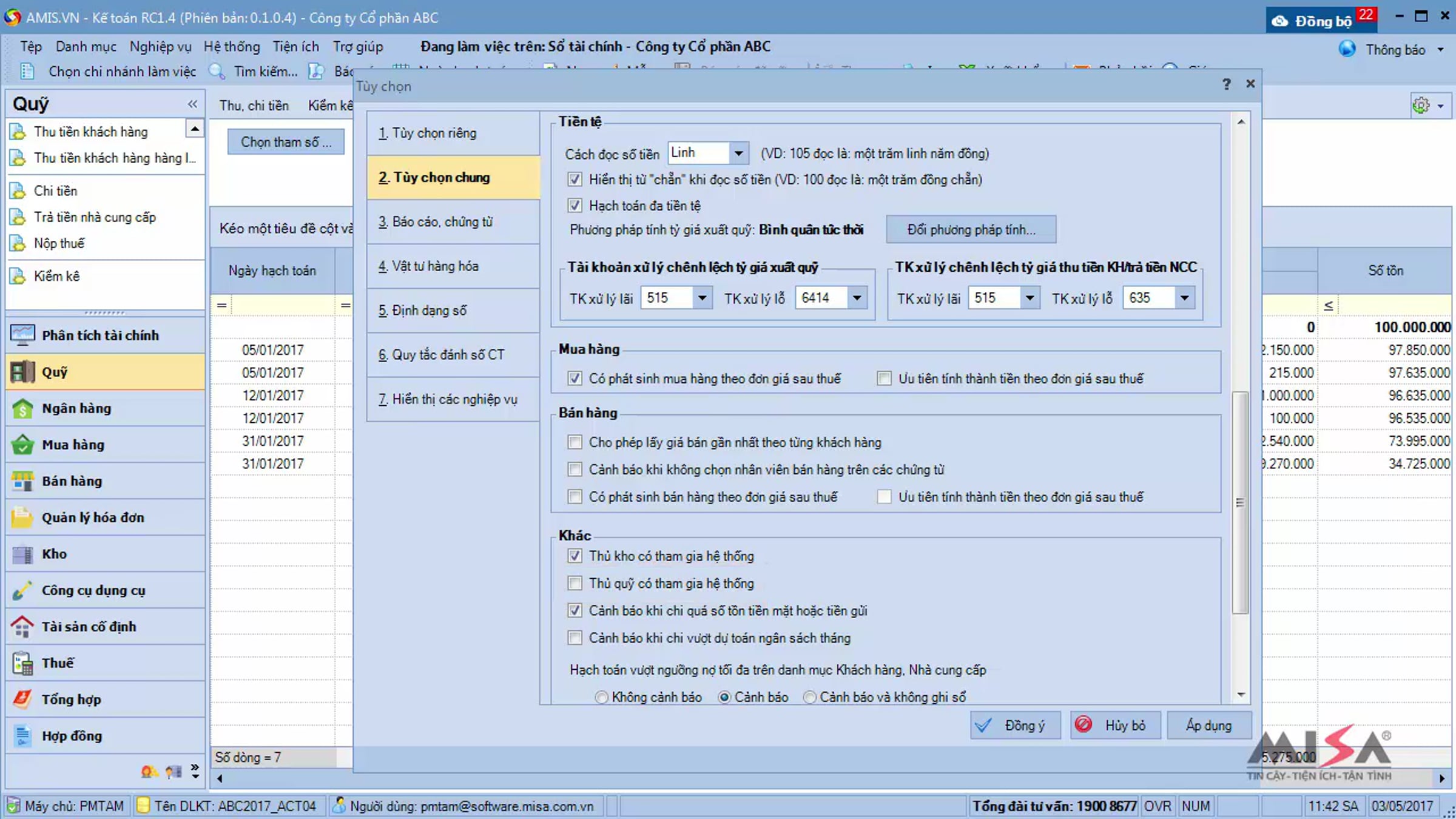Enable Cảnh báo khi không chọn nhân viên bán hàng
Screen dimensions: 1456x819
pyautogui.click(x=575, y=469)
